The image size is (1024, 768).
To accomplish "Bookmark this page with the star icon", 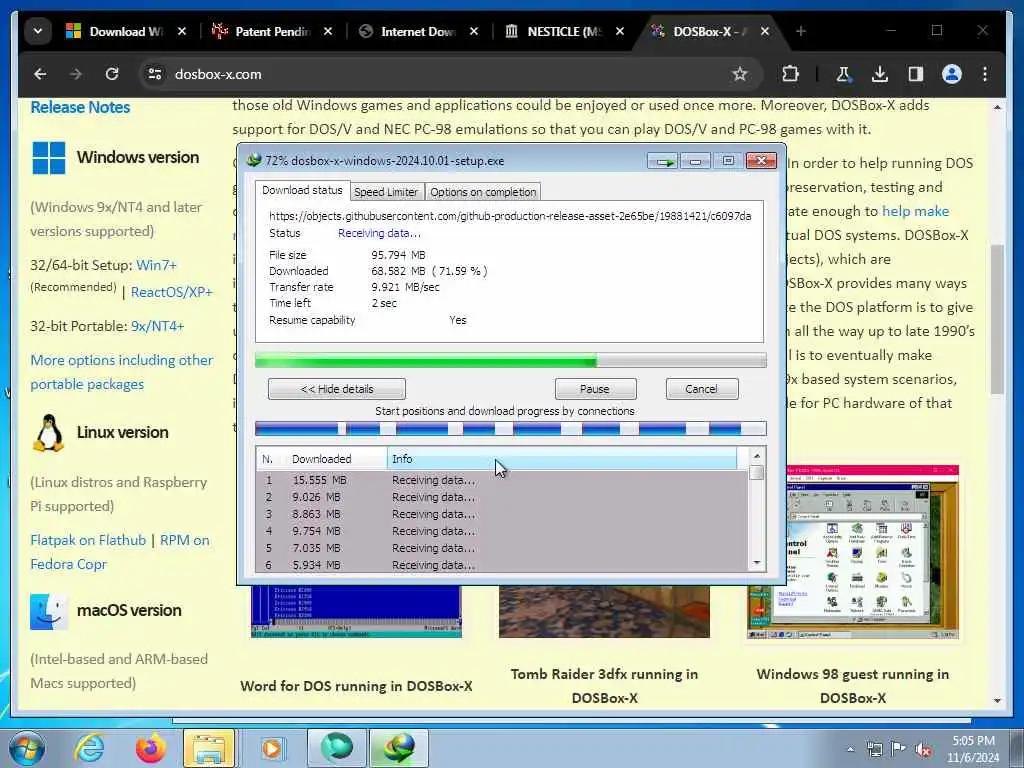I will click(739, 74).
